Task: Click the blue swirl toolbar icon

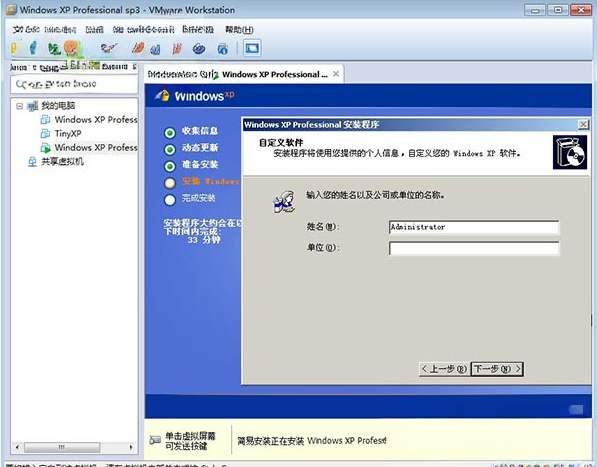Action: pyautogui.click(x=199, y=48)
